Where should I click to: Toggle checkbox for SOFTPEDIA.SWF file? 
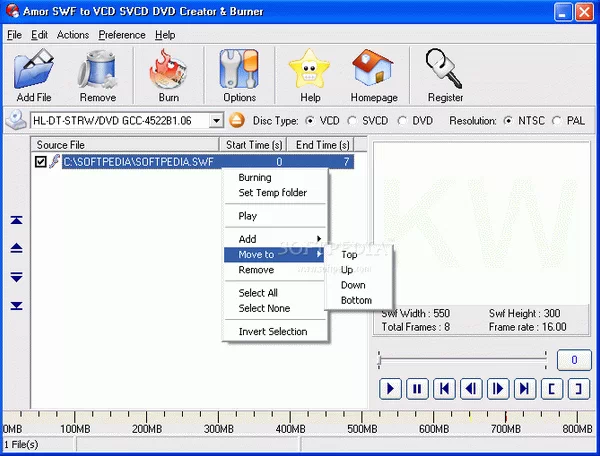pyautogui.click(x=41, y=161)
